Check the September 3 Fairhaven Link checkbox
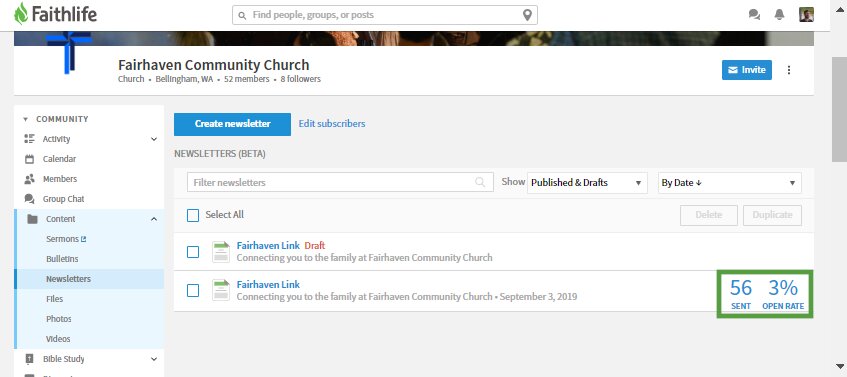Image resolution: width=847 pixels, height=377 pixels. click(193, 291)
